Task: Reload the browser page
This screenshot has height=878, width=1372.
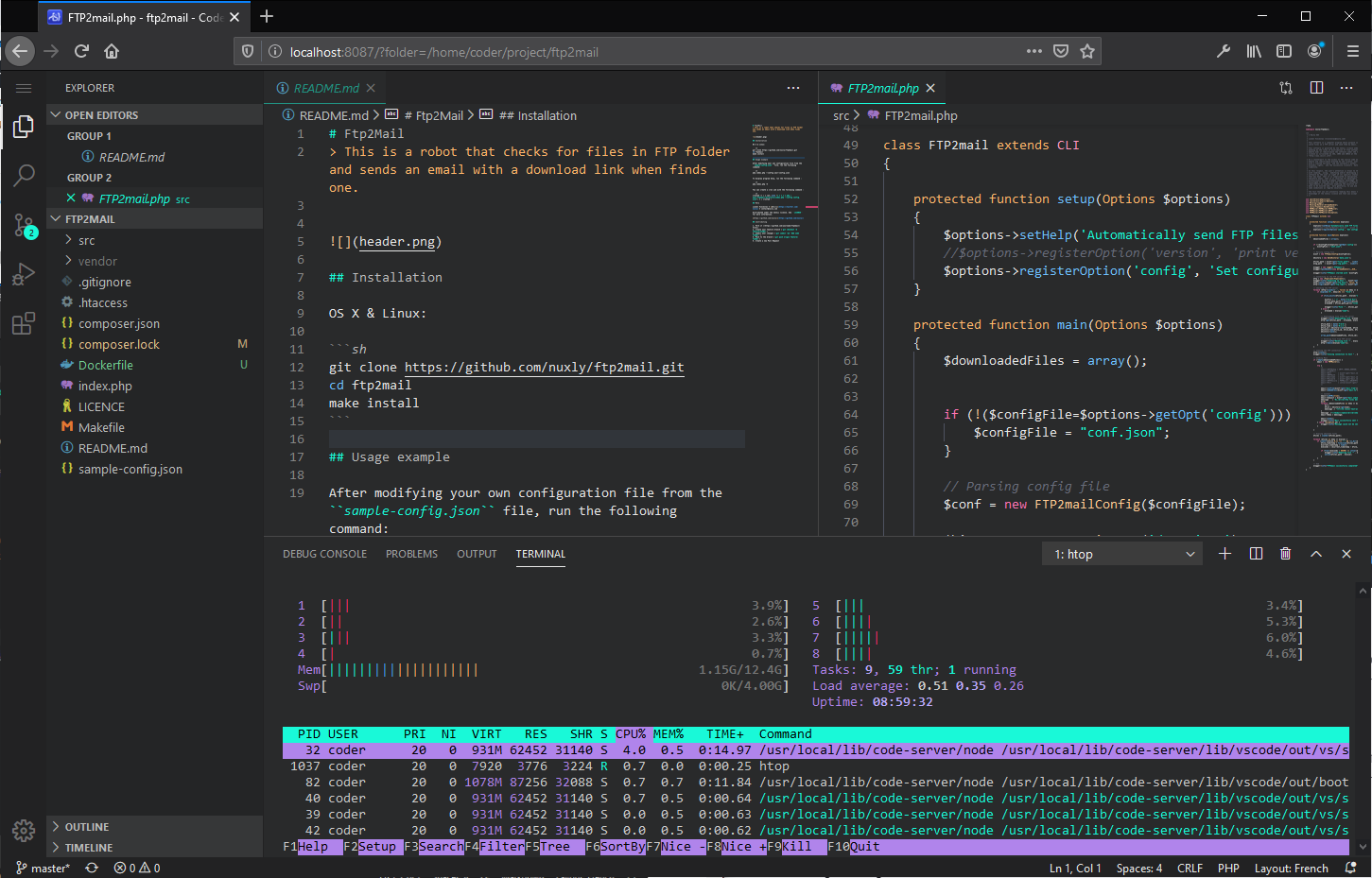Action: 81,51
